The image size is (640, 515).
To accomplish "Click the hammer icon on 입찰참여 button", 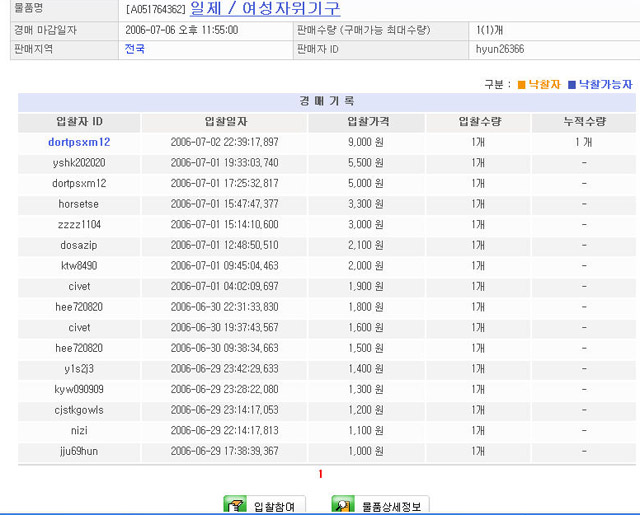I will click(234, 505).
